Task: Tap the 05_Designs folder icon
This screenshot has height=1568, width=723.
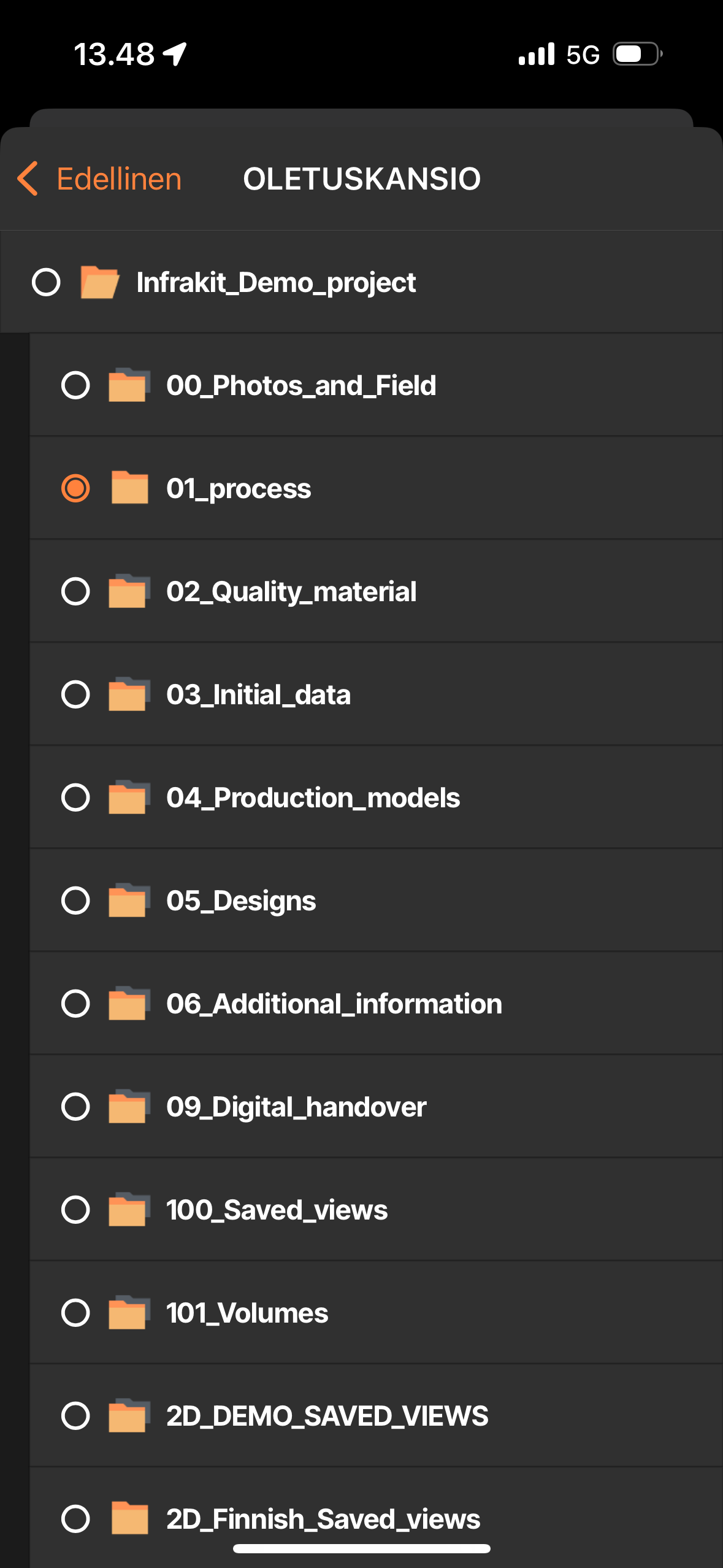Action: [x=129, y=901]
